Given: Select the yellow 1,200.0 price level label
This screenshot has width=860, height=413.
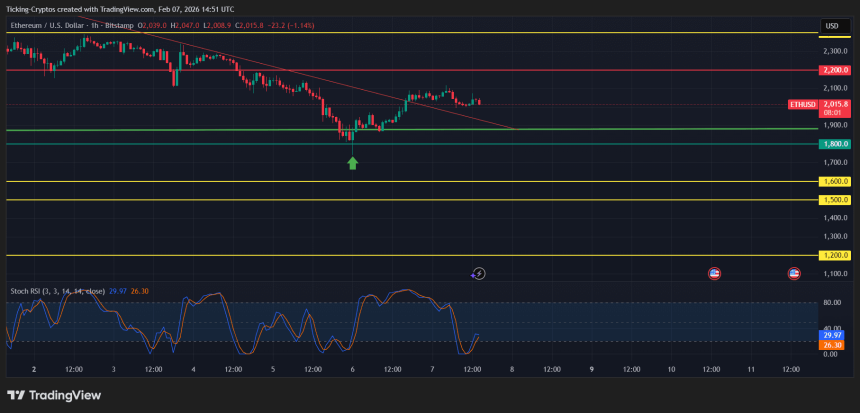Looking at the screenshot, I should [835, 255].
